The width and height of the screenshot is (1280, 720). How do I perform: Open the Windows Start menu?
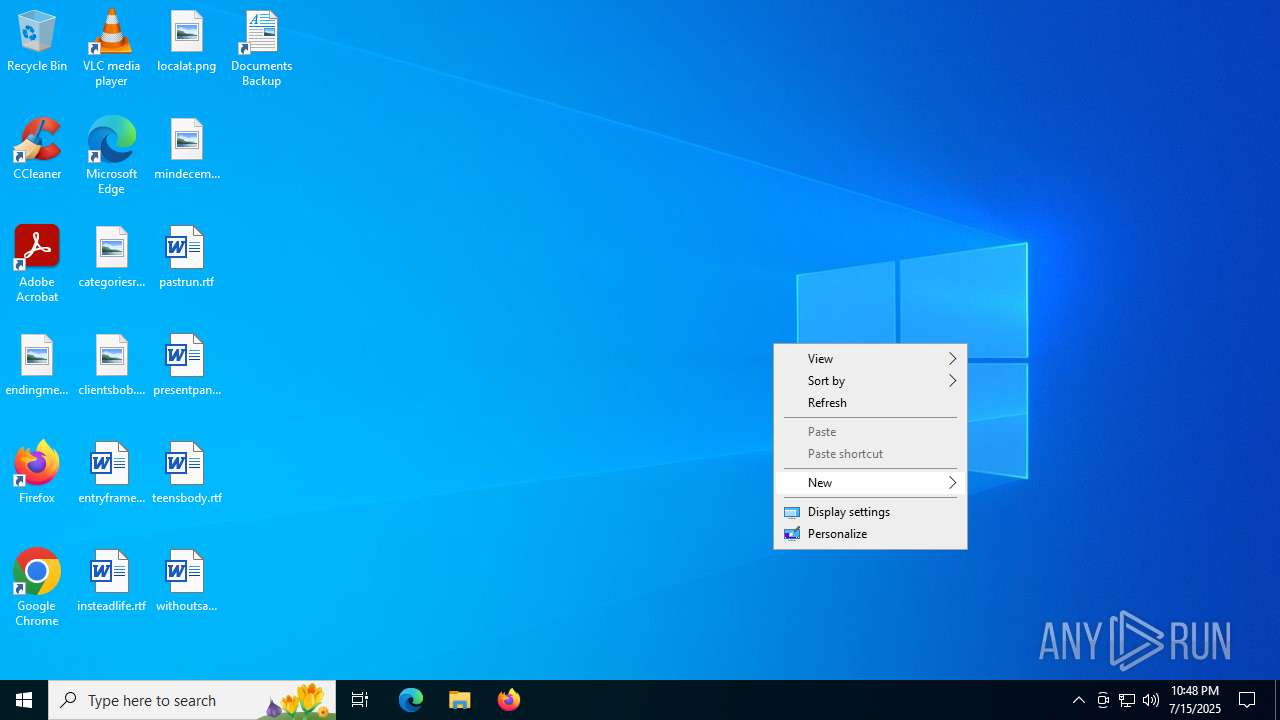(24, 700)
